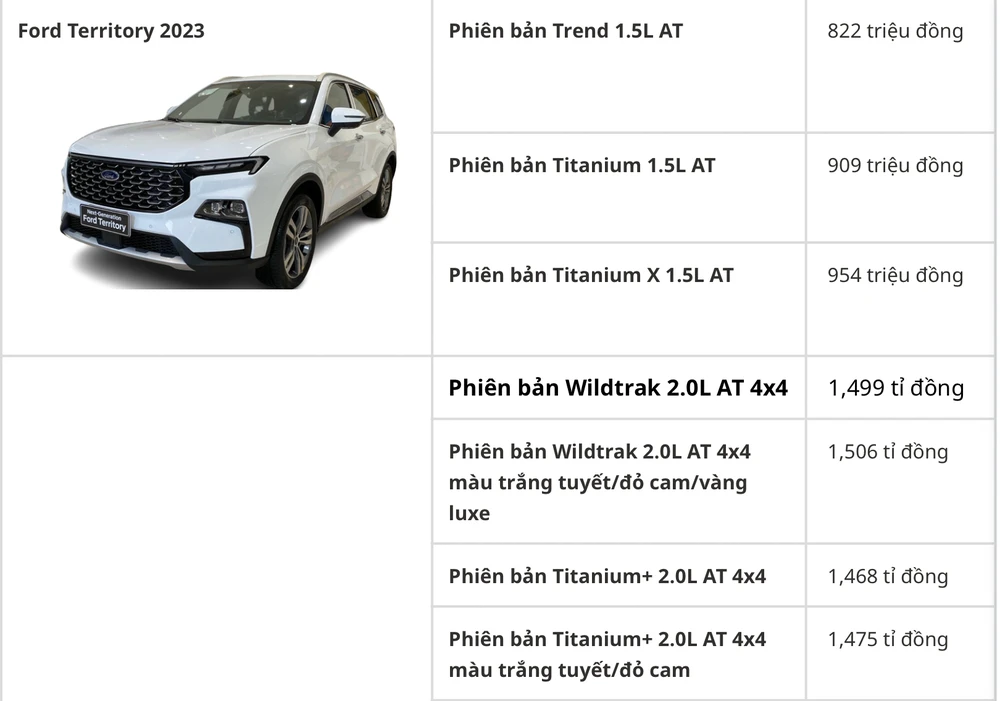This screenshot has width=1000, height=701.
Task: Select Titanium+ màu trắng tuyết/đỏ cam version
Action: point(607,654)
